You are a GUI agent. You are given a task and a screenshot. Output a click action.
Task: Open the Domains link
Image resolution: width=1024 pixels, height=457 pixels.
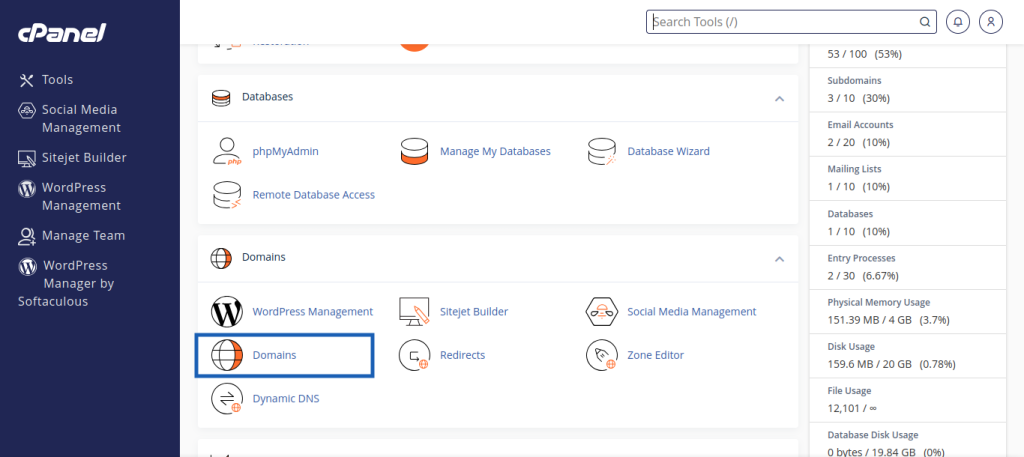pyautogui.click(x=274, y=355)
